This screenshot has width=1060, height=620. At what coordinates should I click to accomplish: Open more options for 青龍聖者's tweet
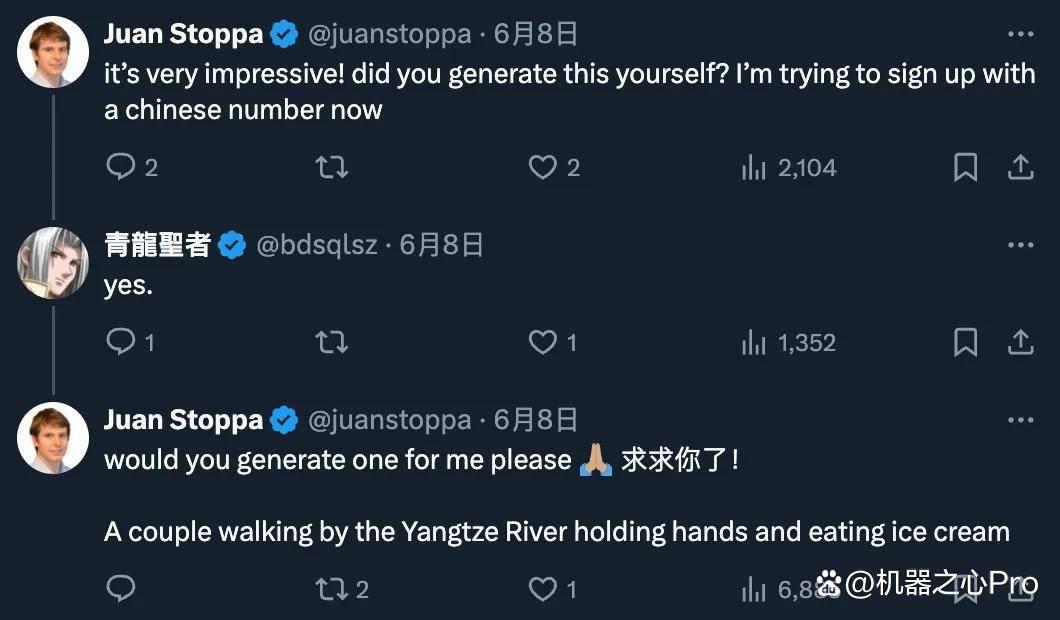1021,245
